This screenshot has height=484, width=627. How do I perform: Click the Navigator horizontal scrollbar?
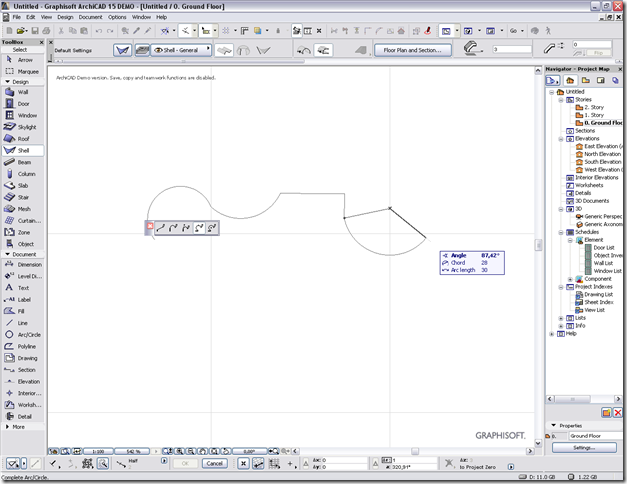click(572, 399)
